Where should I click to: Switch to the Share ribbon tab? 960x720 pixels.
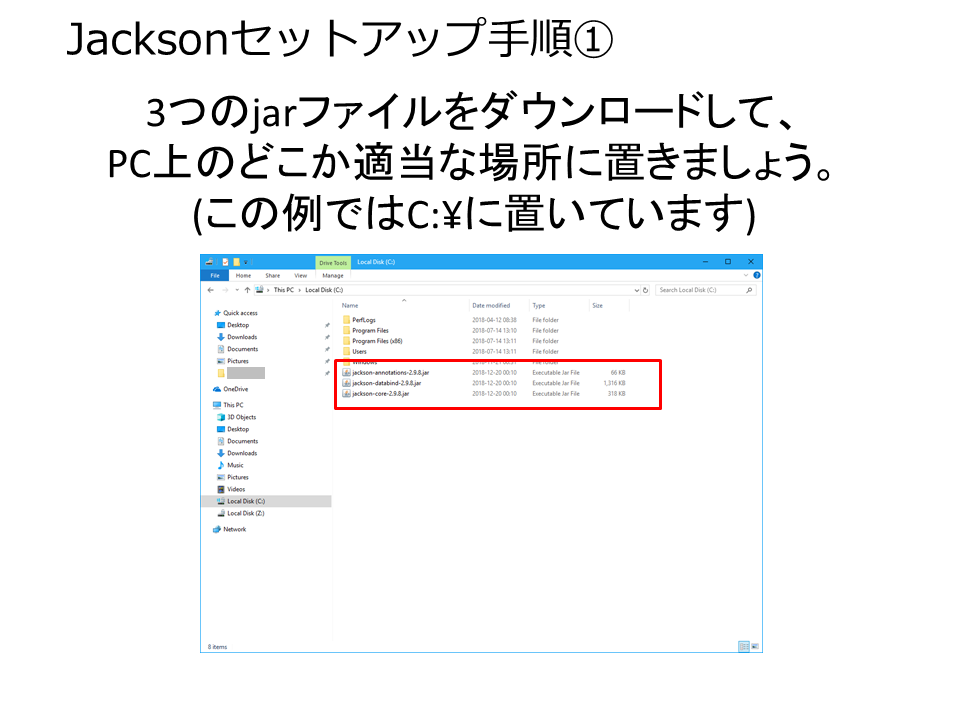(x=272, y=276)
